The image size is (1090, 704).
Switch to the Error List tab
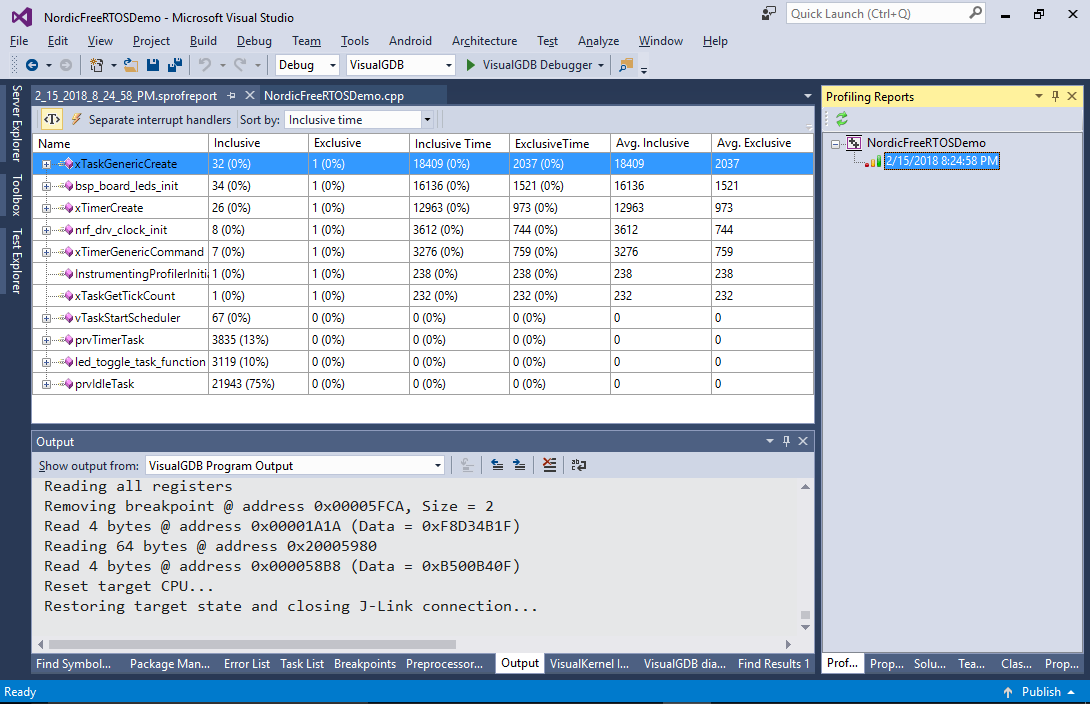247,664
